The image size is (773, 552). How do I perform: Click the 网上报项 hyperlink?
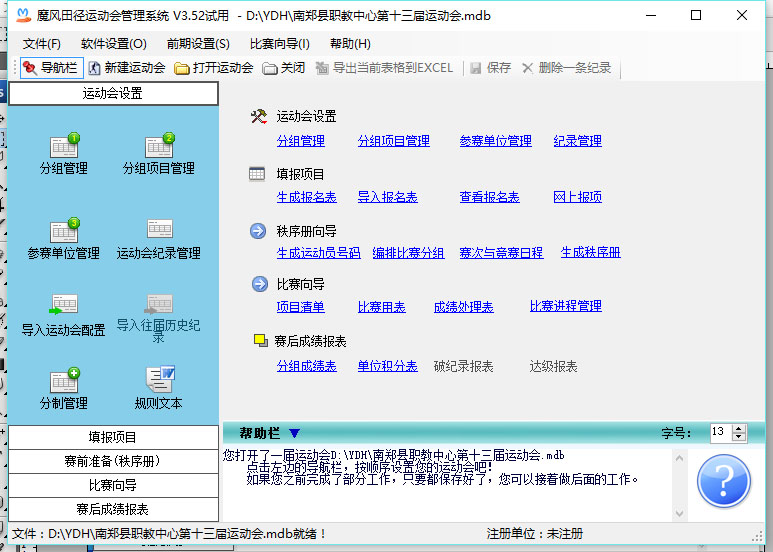[x=577, y=197]
